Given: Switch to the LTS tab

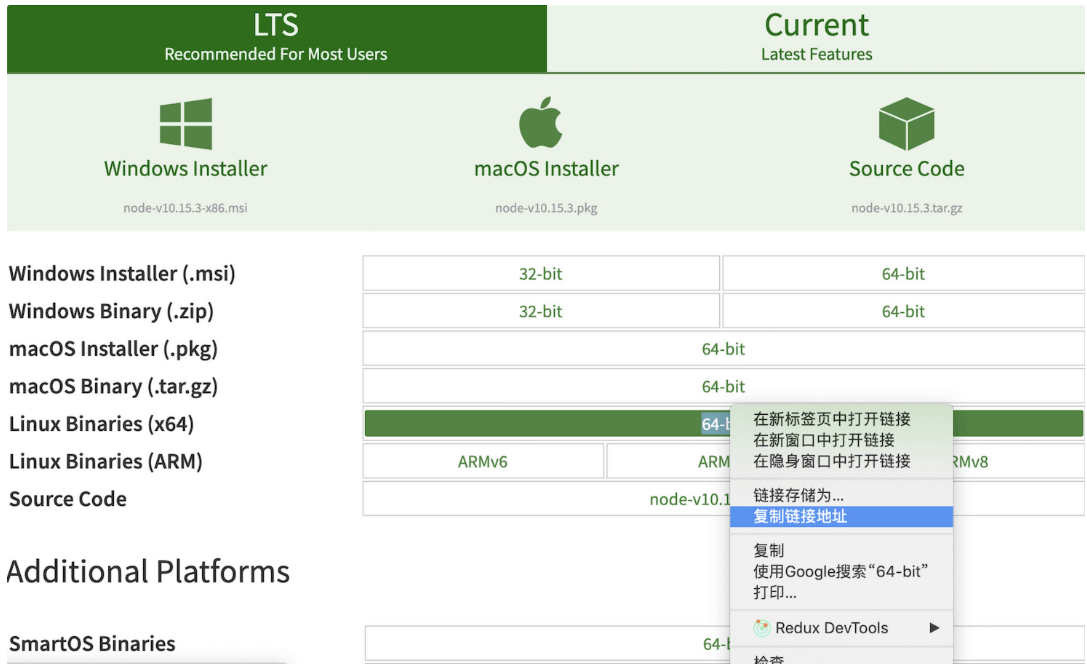Looking at the screenshot, I should (277, 38).
